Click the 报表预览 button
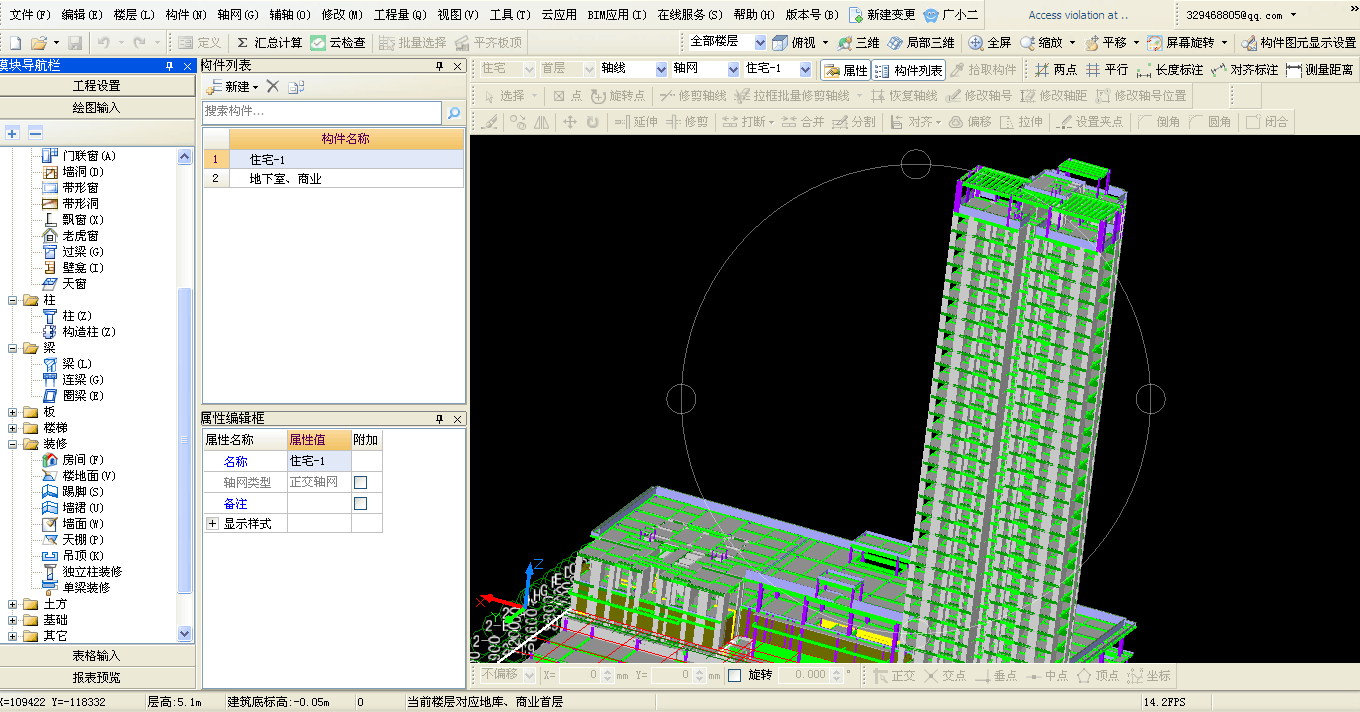 click(x=96, y=677)
